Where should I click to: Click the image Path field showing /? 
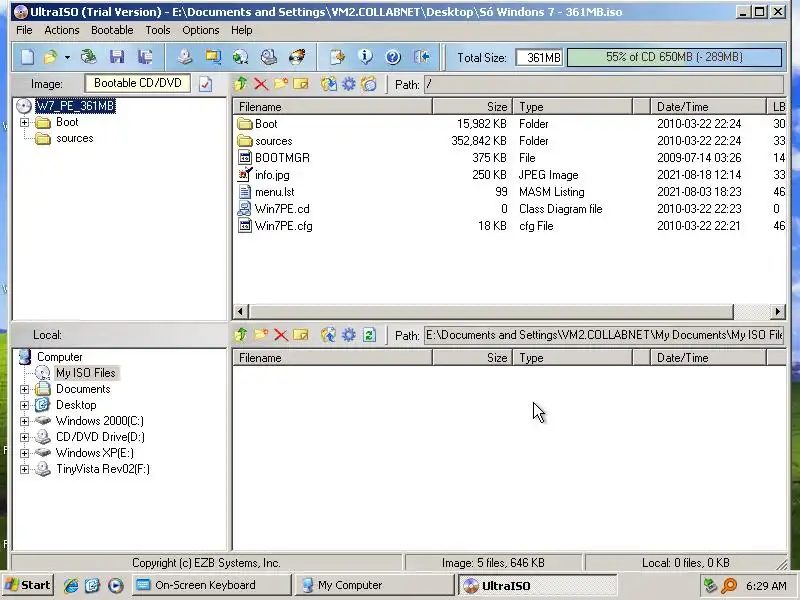604,84
